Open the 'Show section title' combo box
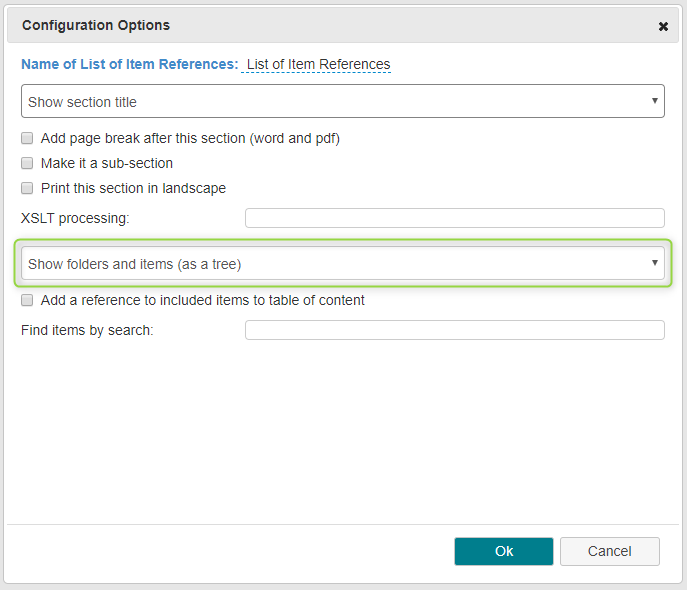687x590 pixels. (x=343, y=101)
